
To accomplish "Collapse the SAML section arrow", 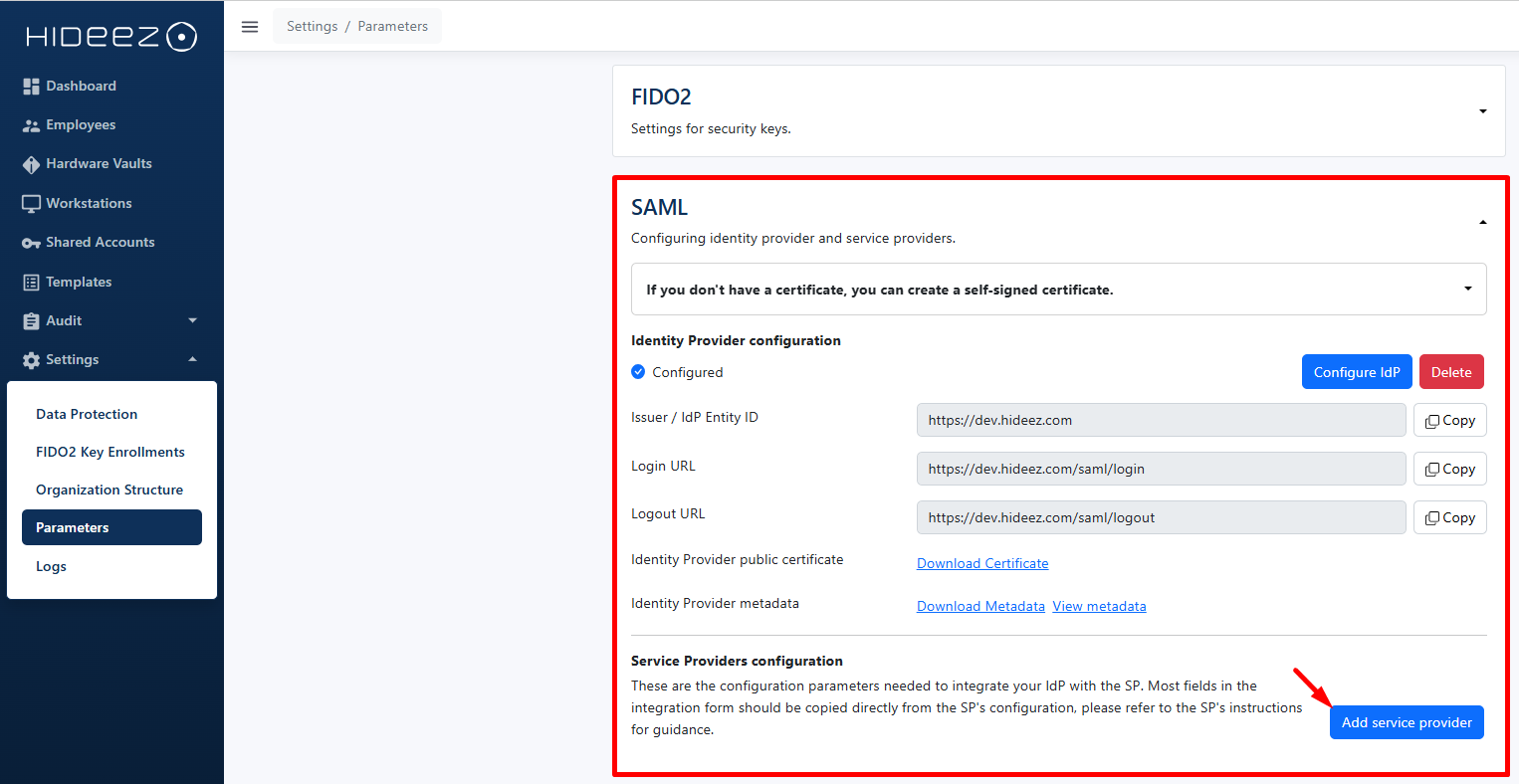I will click(x=1482, y=222).
